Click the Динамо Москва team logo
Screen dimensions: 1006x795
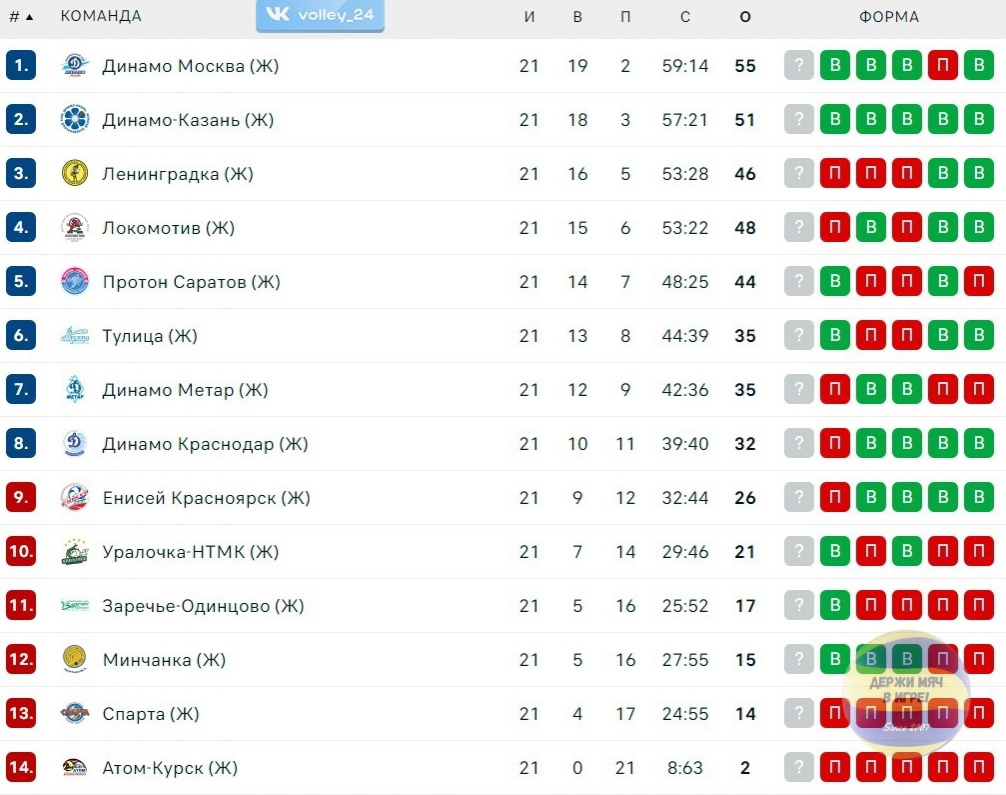click(74, 65)
